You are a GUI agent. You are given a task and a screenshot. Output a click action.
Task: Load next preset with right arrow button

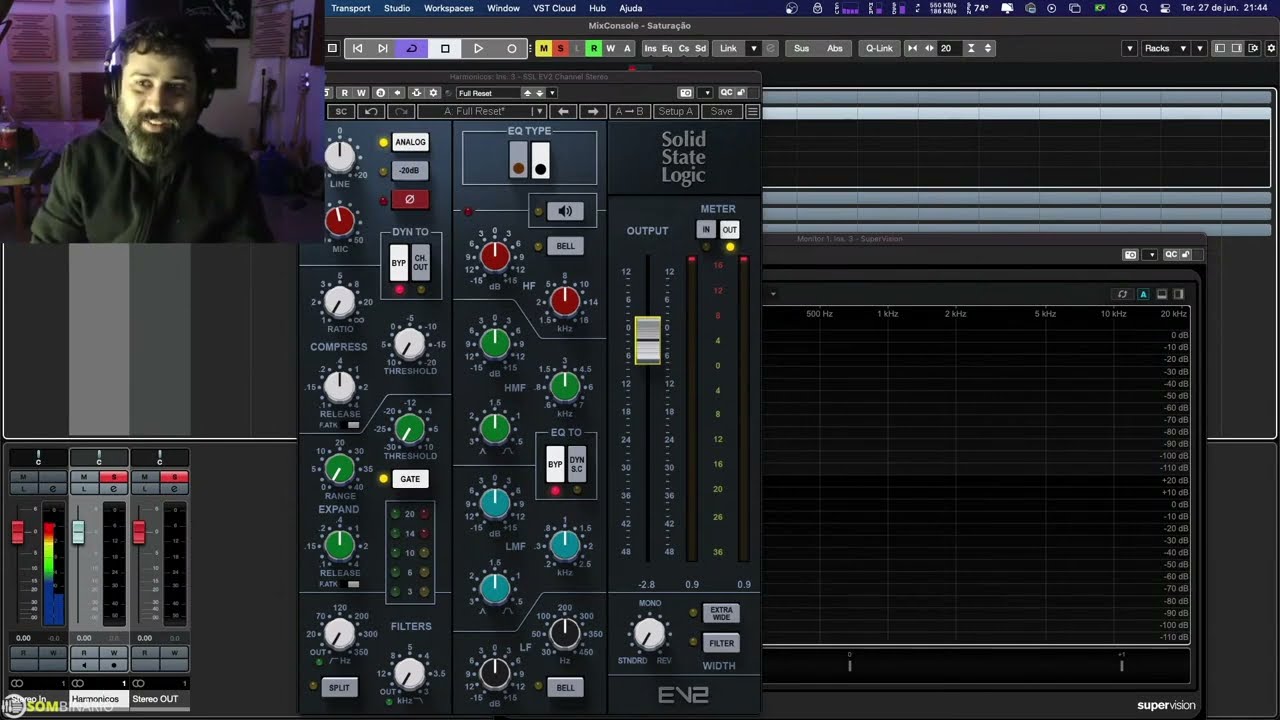tap(593, 111)
